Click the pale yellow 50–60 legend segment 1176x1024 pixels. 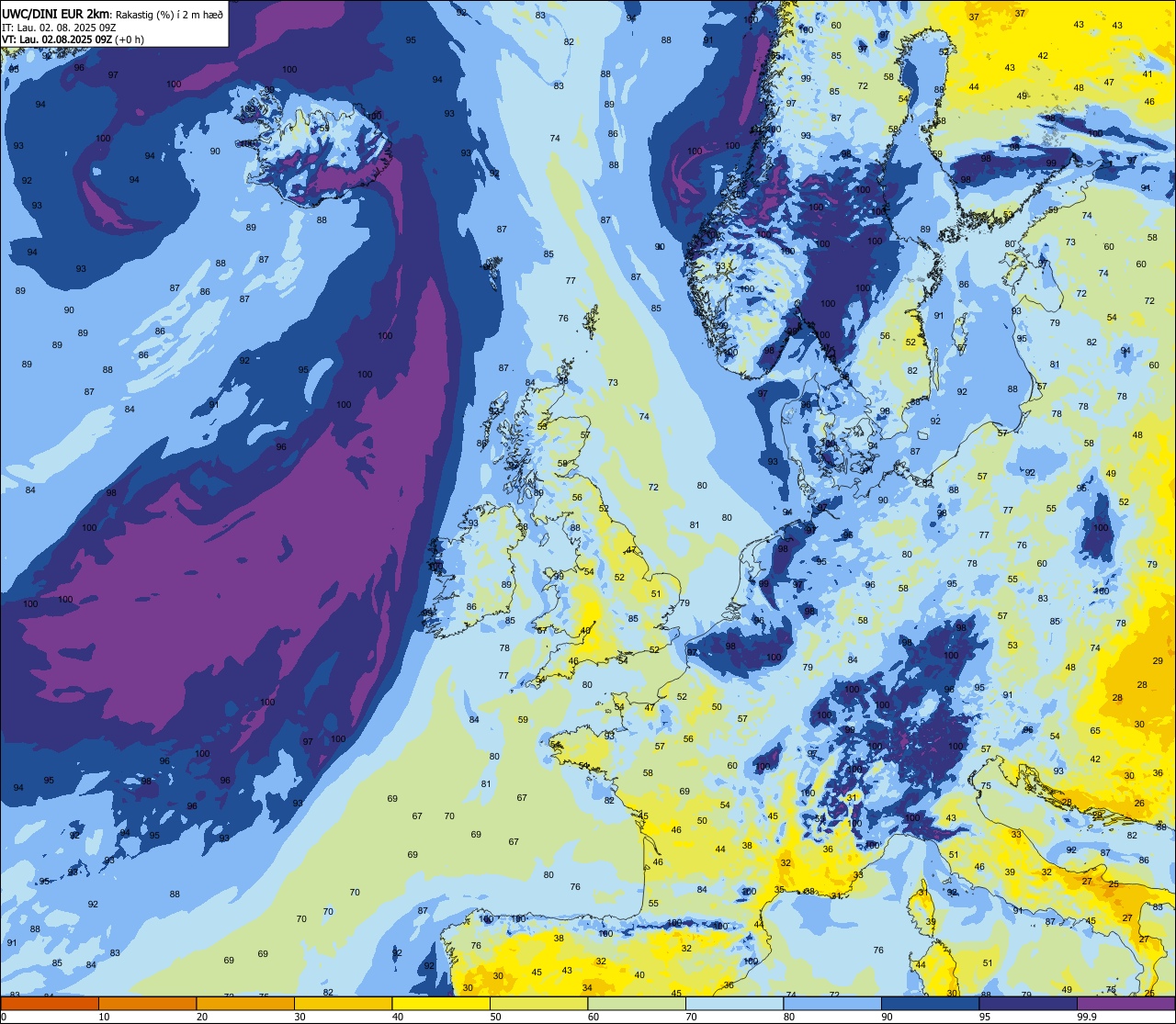[538, 1003]
